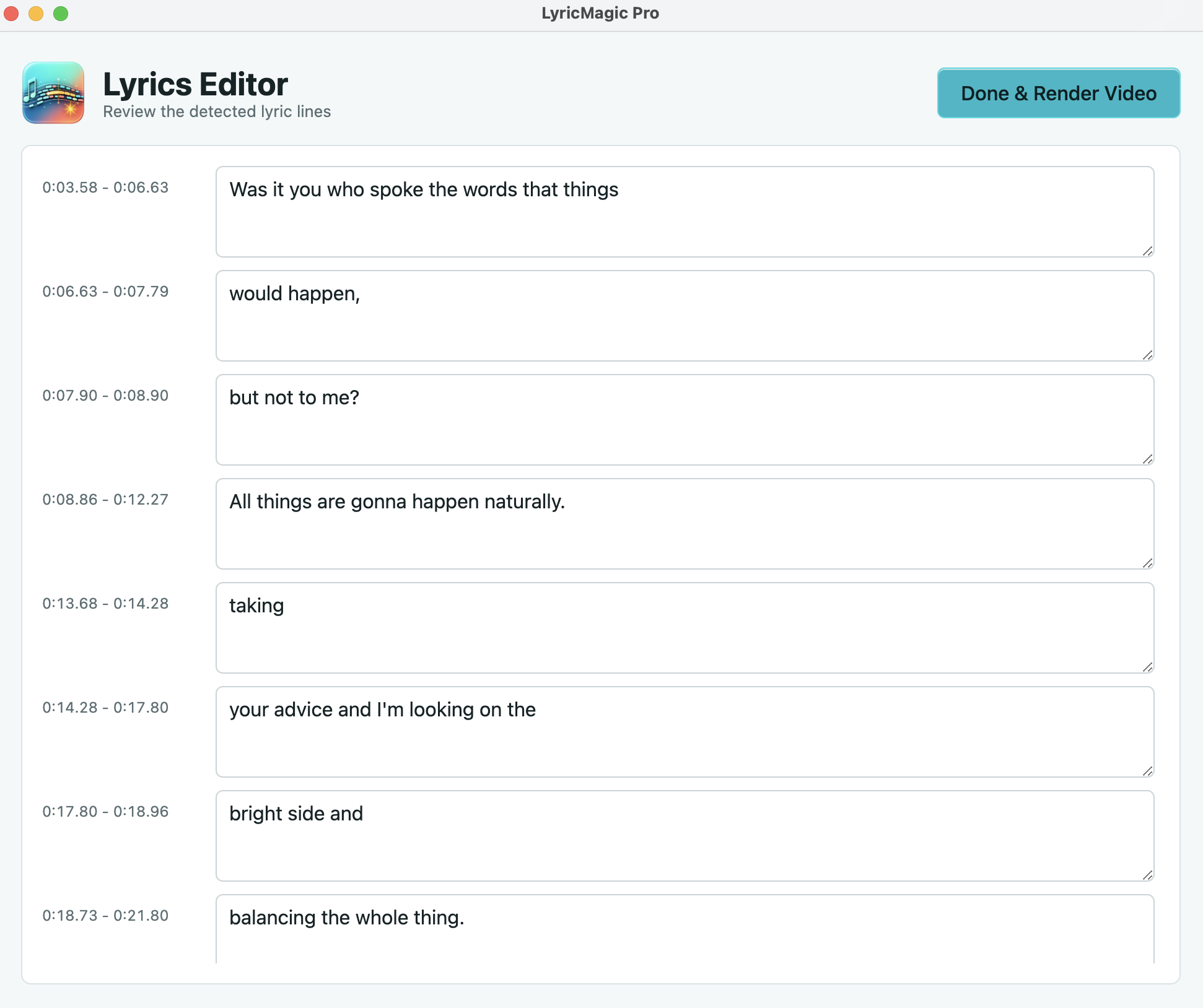
Task: Click the 'Lyrics Editor' heading
Action: coord(195,84)
